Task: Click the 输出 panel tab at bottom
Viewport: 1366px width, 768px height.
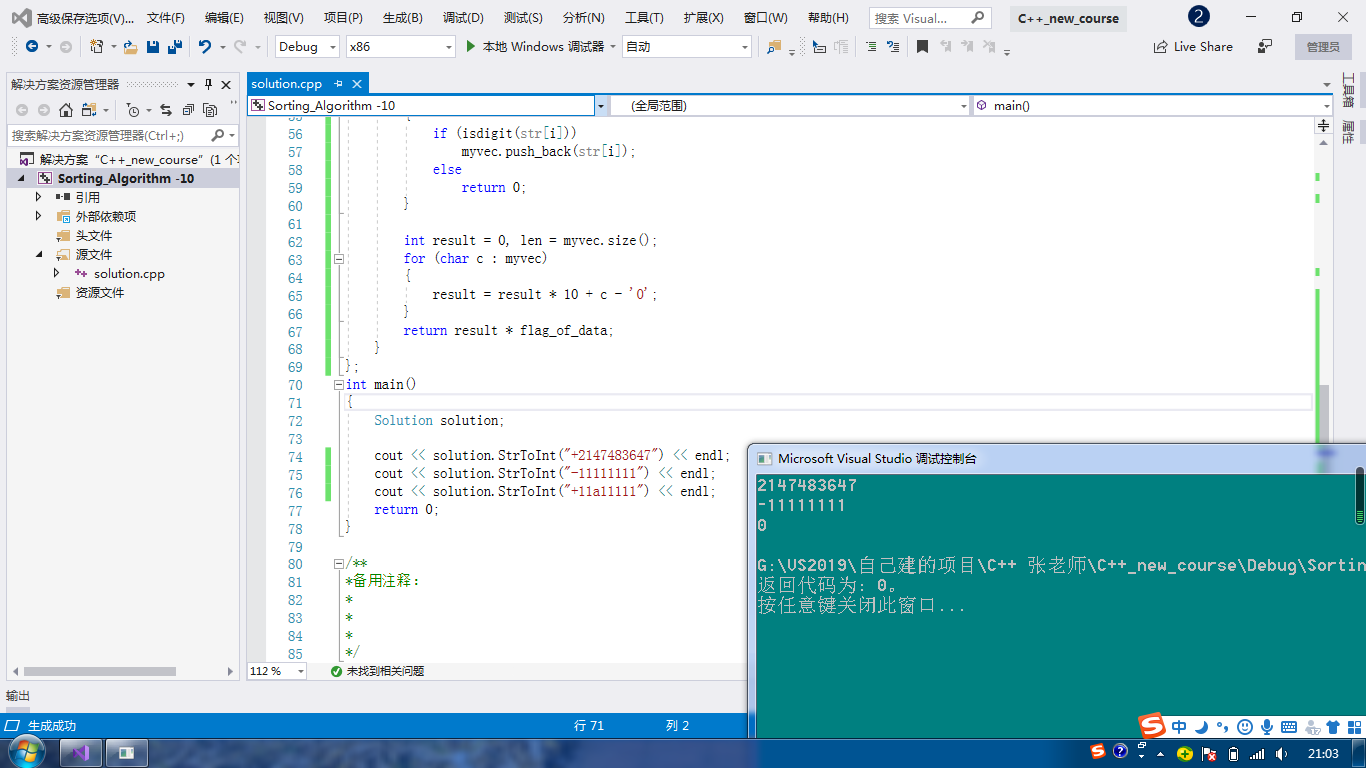Action: pyautogui.click(x=18, y=695)
